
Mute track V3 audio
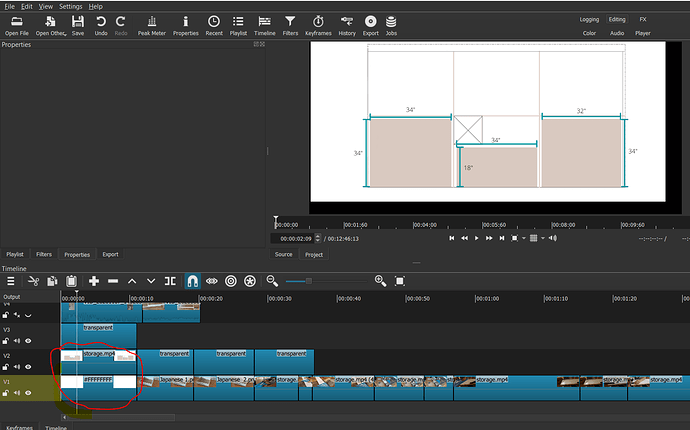click(17, 341)
